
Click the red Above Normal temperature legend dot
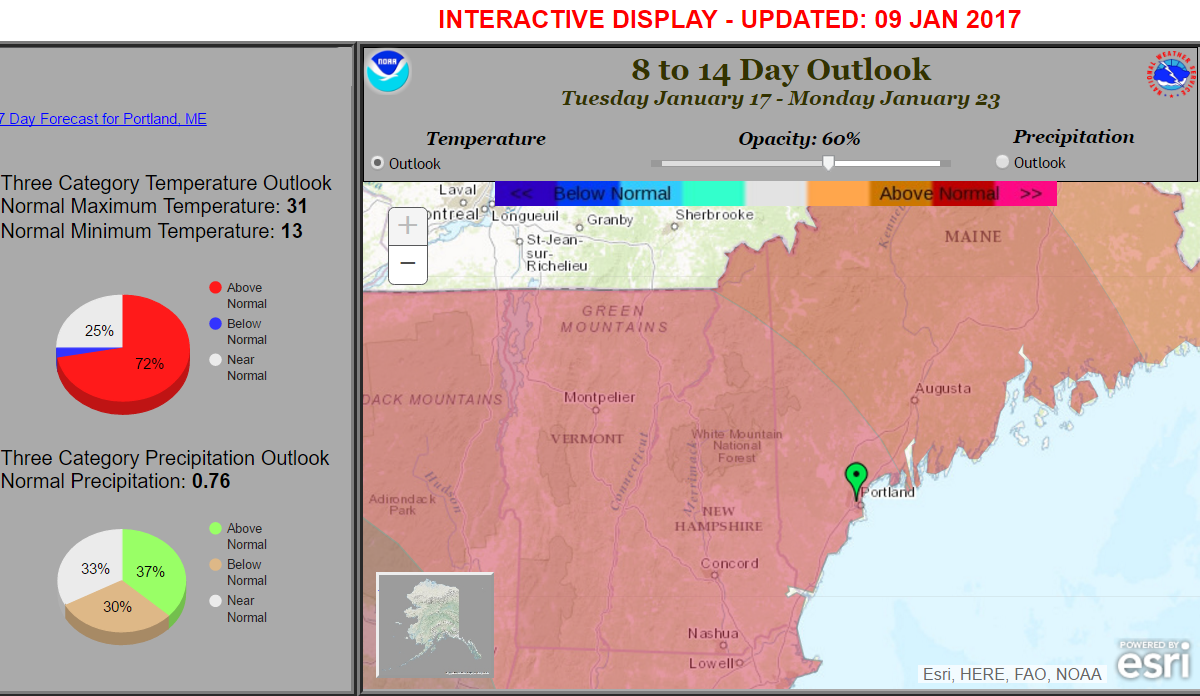215,288
